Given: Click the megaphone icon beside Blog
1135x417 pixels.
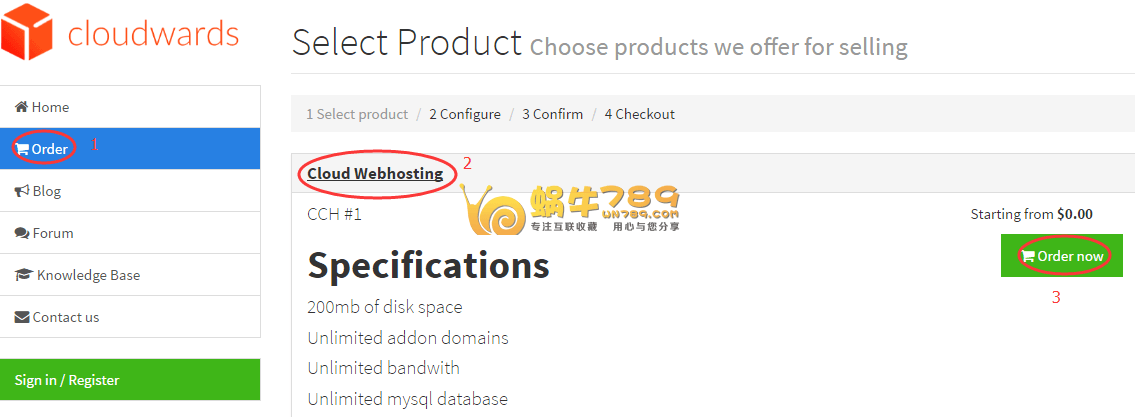Looking at the screenshot, I should (x=22, y=191).
